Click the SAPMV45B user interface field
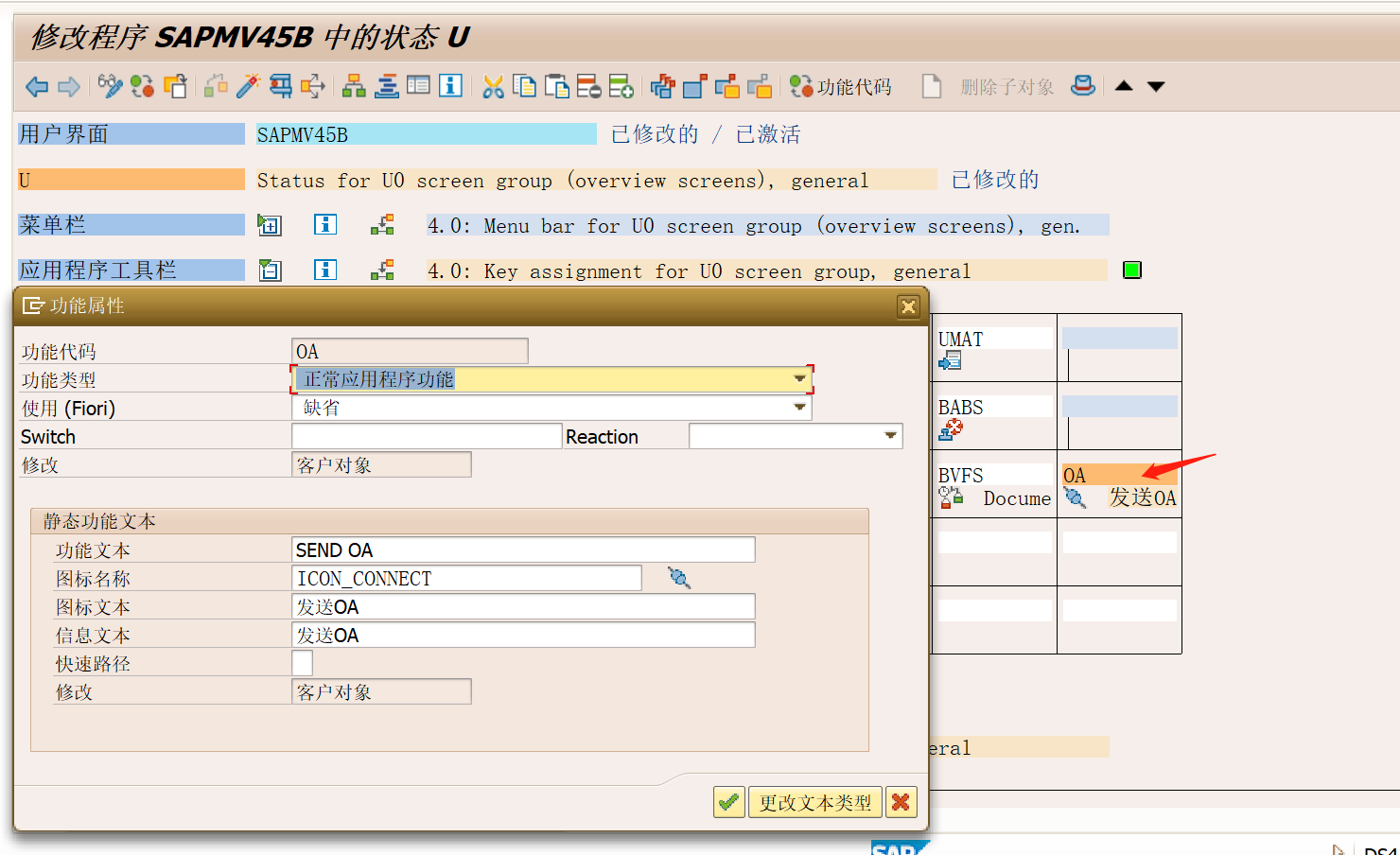The width and height of the screenshot is (1400, 855). 427,134
